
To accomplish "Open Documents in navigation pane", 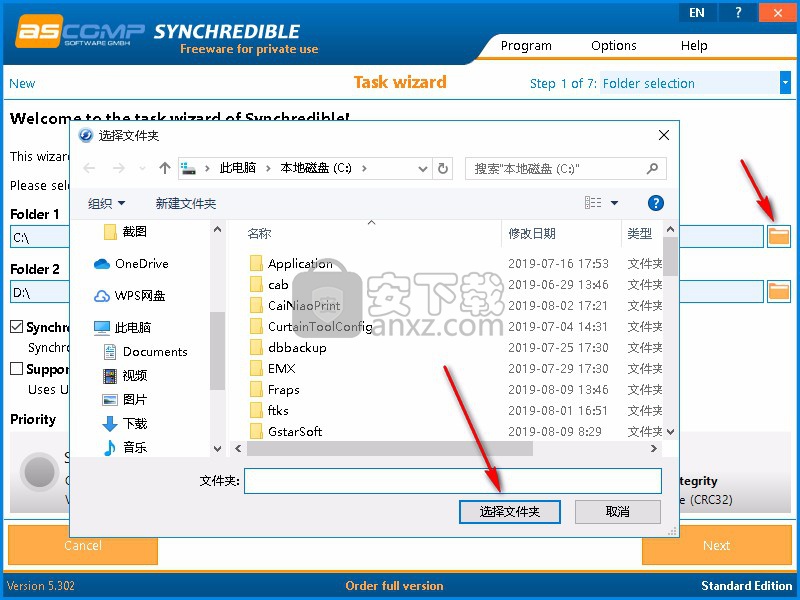I will click(145, 352).
